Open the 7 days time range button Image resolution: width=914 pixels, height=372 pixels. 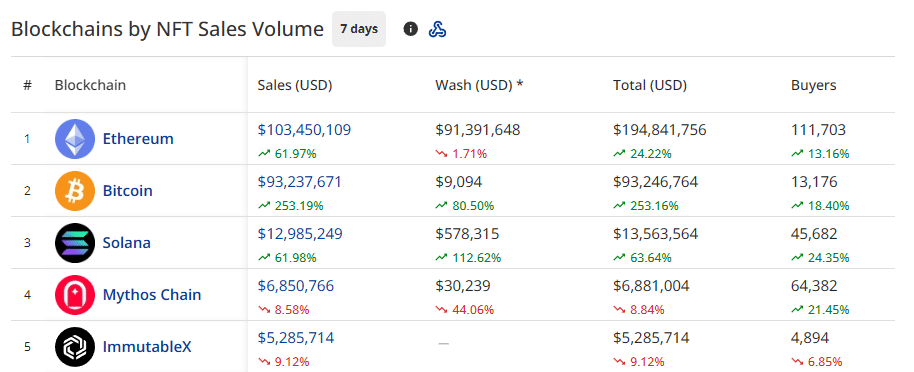(359, 29)
